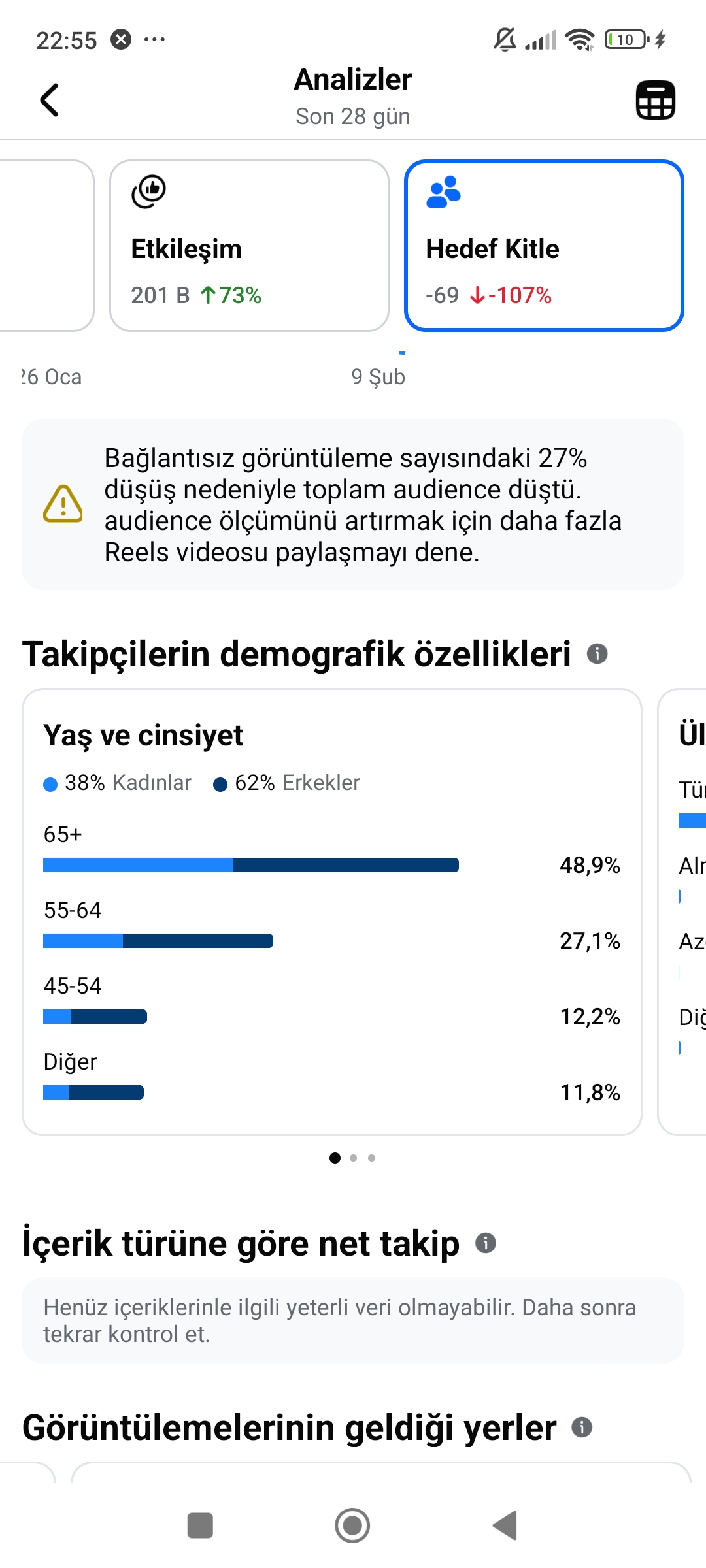Tap the 65+ age group bar
The image size is (706, 1568).
[x=251, y=865]
